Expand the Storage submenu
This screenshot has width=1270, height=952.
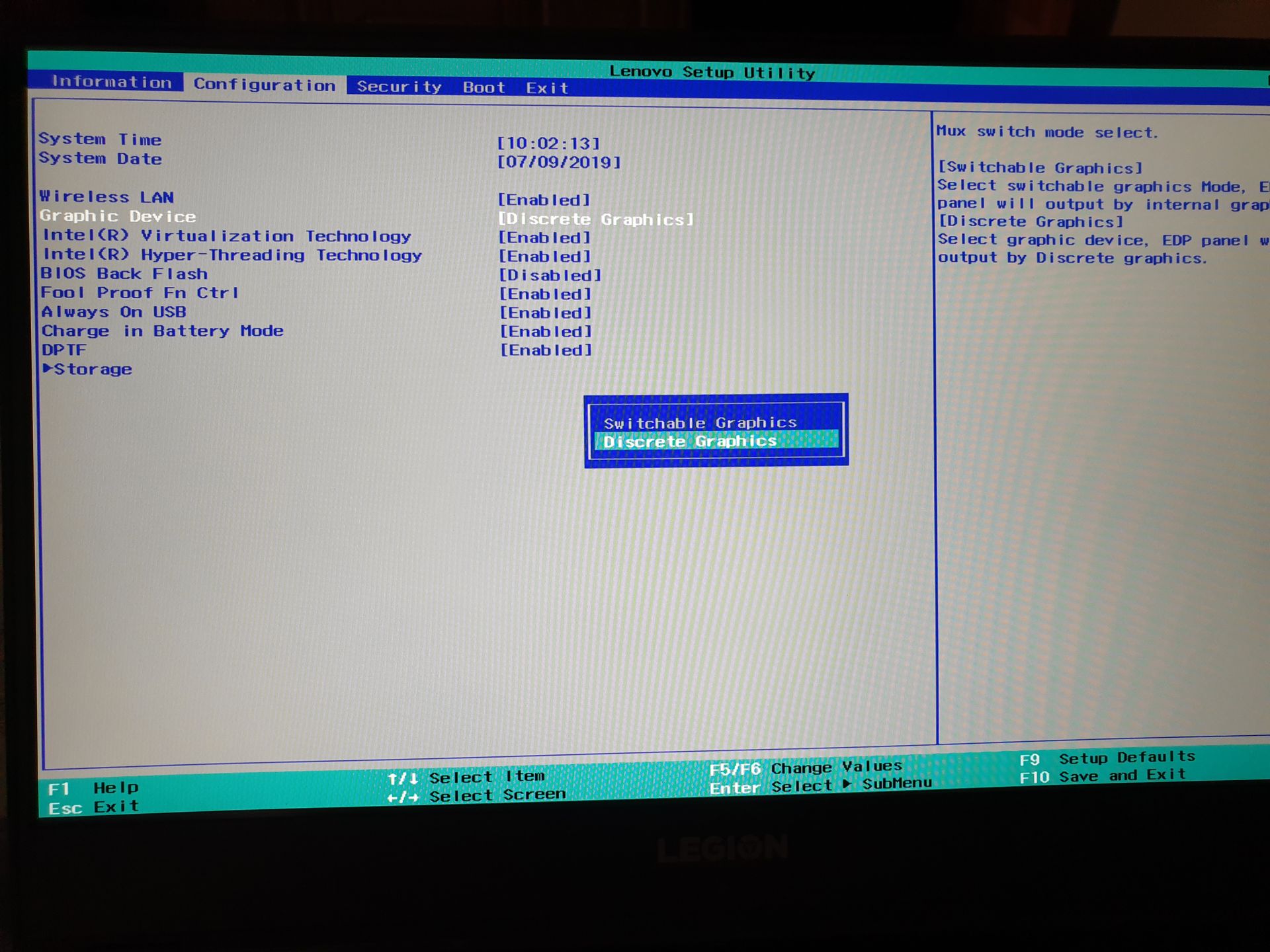coord(87,369)
